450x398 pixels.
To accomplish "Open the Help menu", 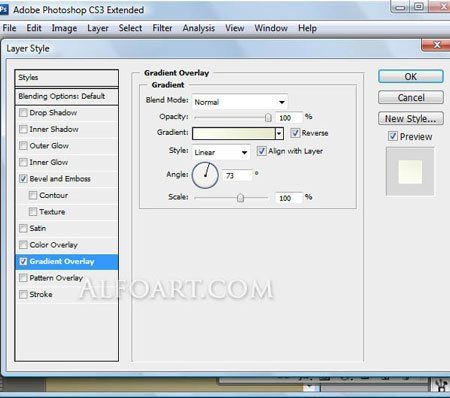I will [x=307, y=28].
